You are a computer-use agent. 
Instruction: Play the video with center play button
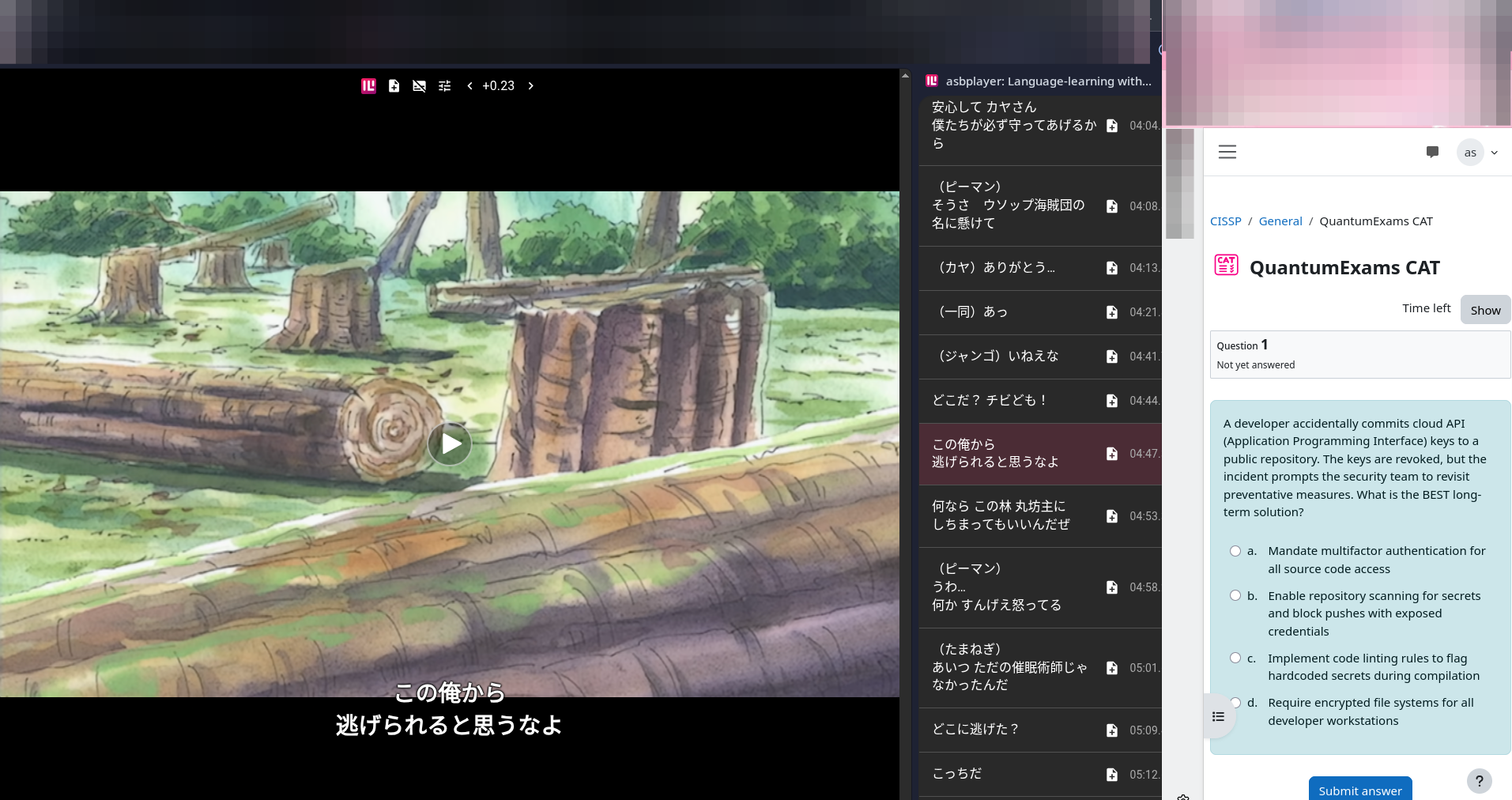coord(450,443)
